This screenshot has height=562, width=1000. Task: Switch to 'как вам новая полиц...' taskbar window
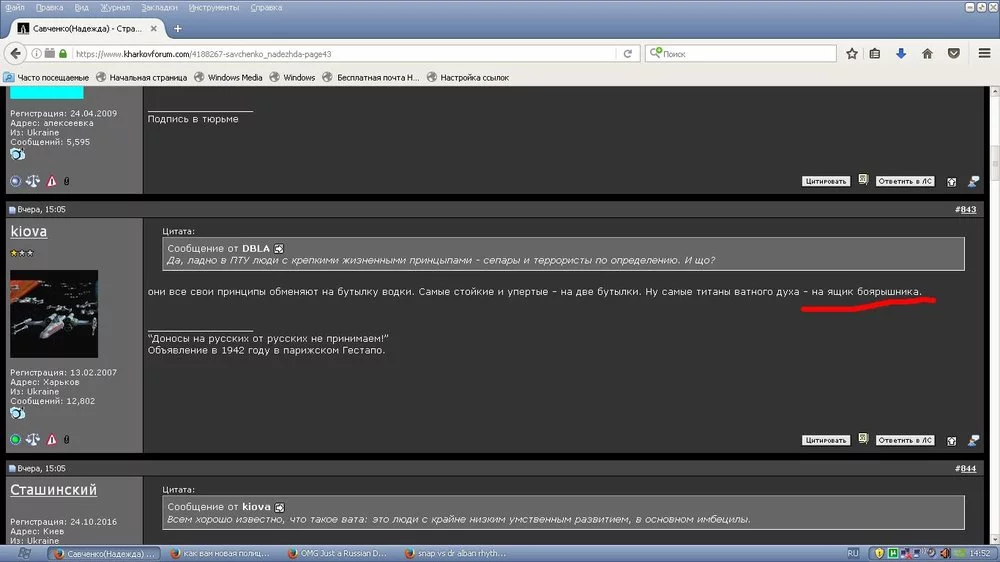tap(220, 553)
